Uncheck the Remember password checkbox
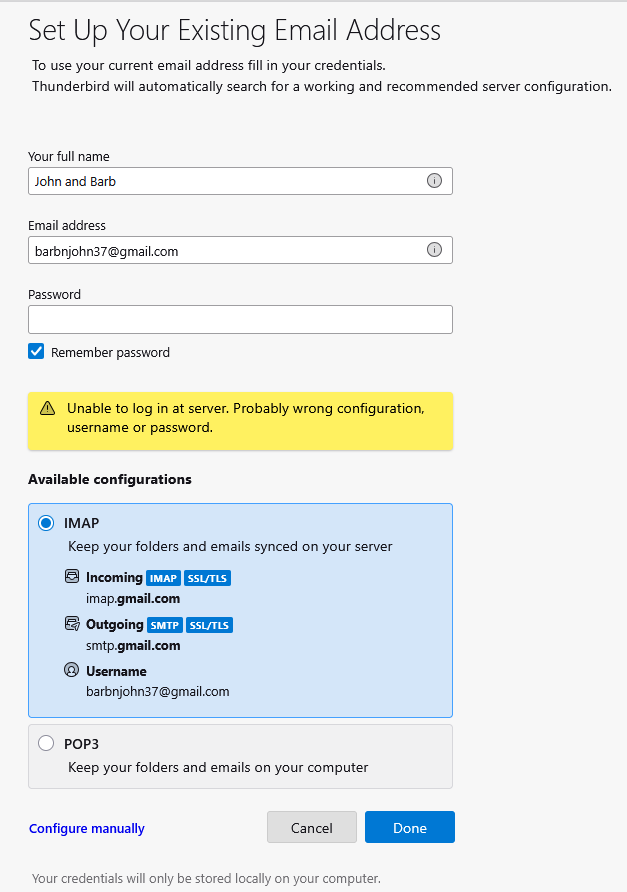The height and width of the screenshot is (892, 627). [x=36, y=352]
